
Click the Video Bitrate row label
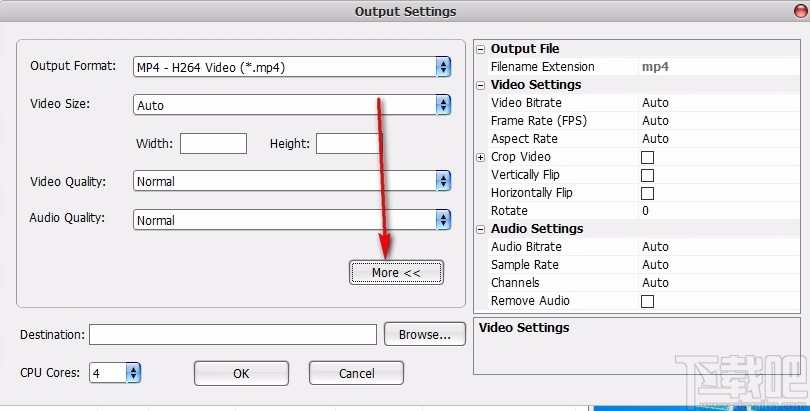pyautogui.click(x=526, y=103)
